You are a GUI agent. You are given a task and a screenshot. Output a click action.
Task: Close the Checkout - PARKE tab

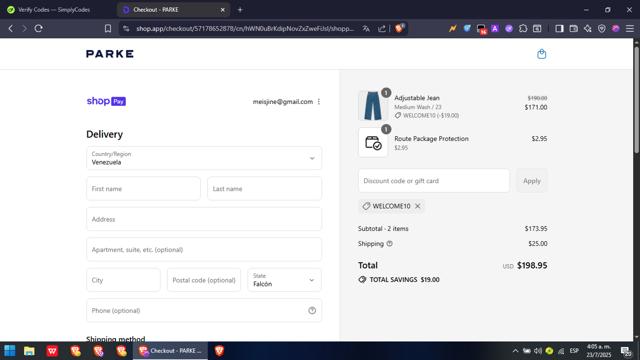coord(222,10)
